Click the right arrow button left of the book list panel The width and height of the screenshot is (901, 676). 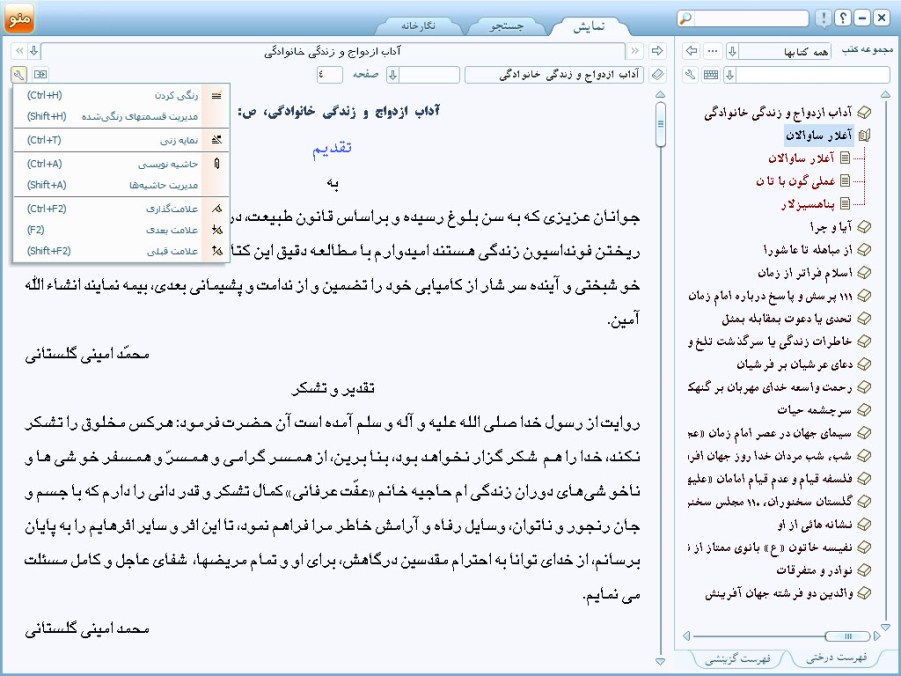click(657, 51)
